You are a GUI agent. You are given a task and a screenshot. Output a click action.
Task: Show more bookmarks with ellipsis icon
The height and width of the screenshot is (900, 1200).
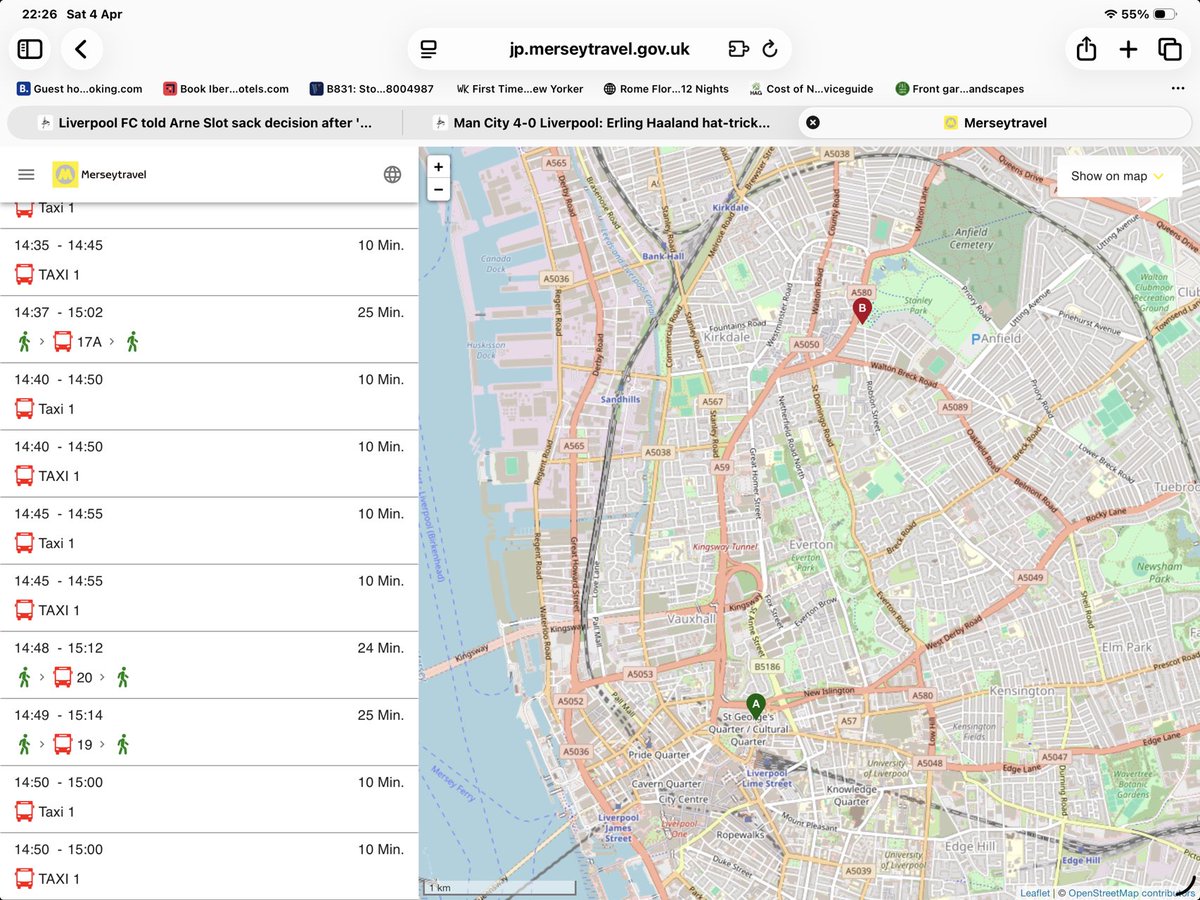click(x=1177, y=88)
